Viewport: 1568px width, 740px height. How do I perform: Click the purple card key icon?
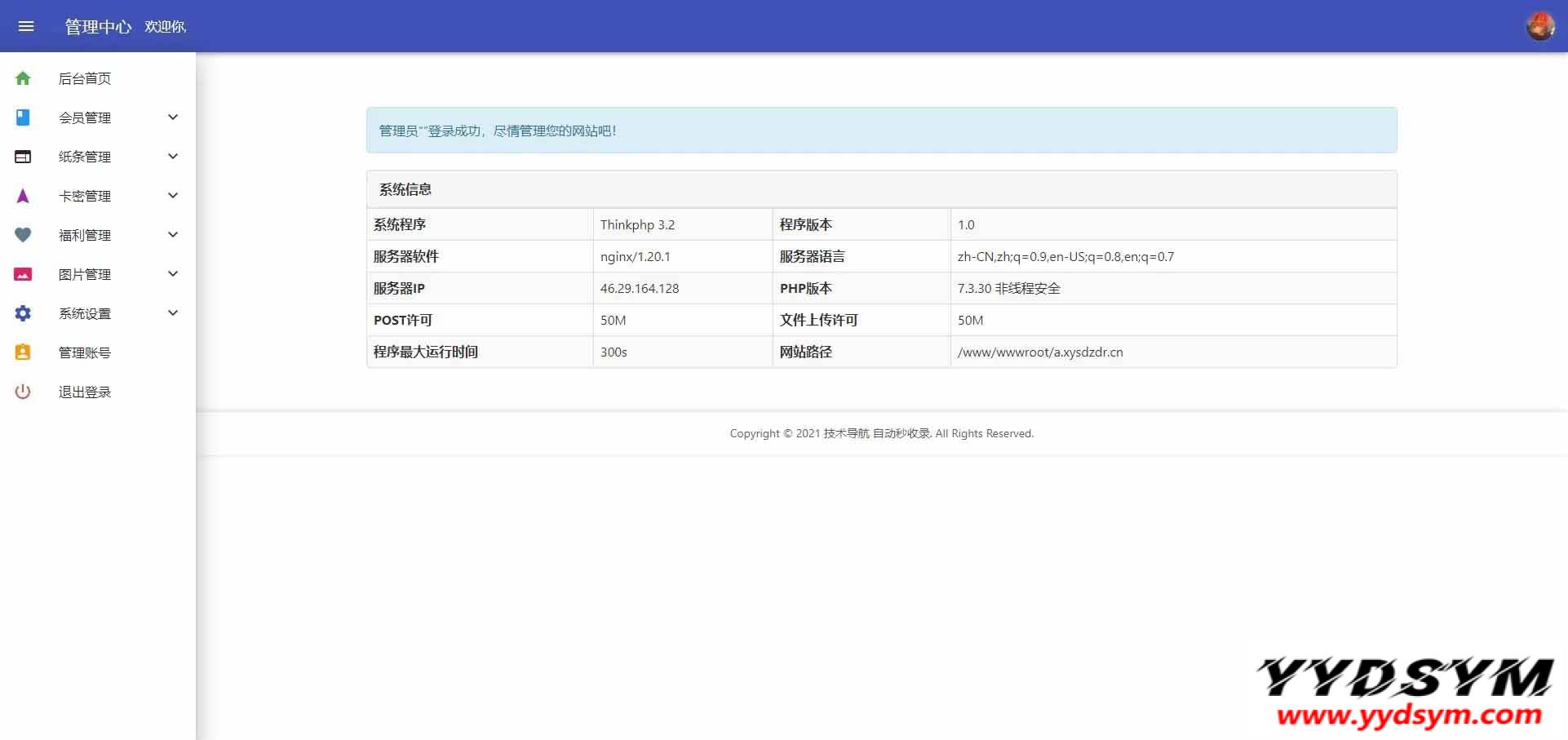tap(23, 196)
